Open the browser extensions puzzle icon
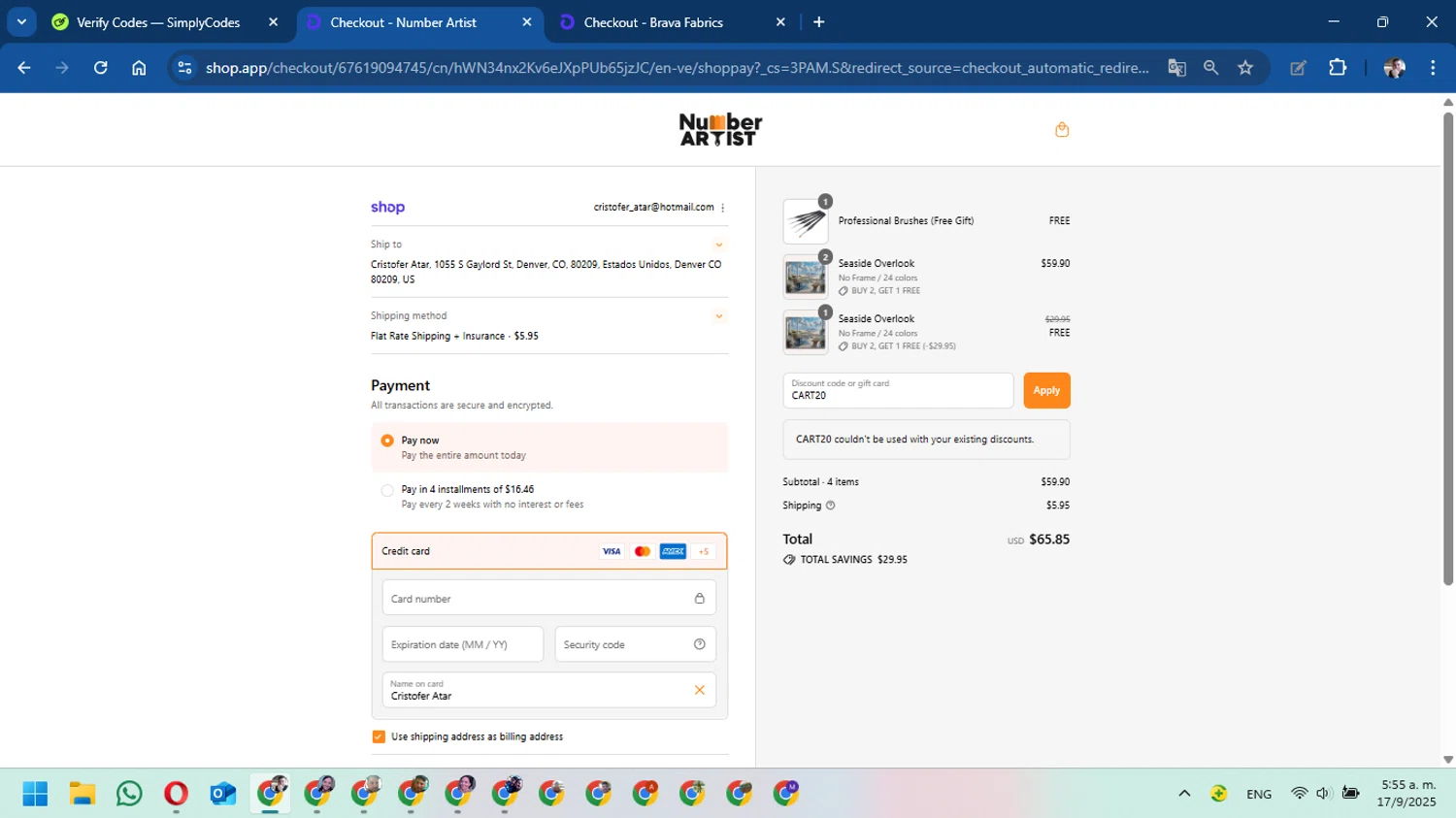The width and height of the screenshot is (1456, 818). (1338, 68)
